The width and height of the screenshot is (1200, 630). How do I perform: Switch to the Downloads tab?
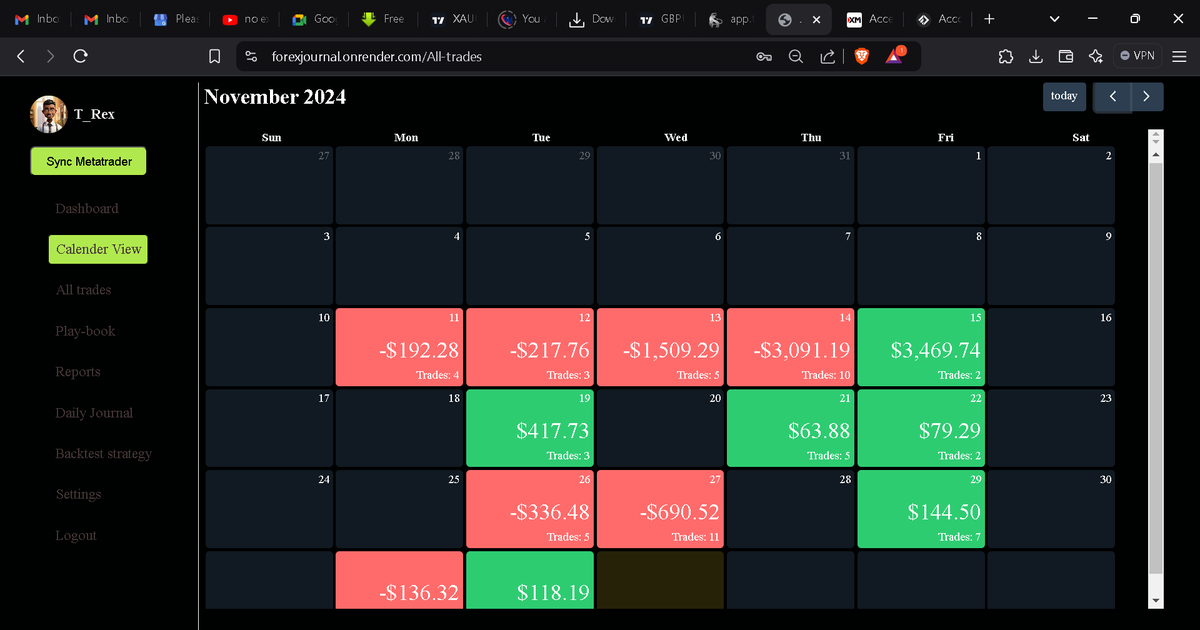591,19
